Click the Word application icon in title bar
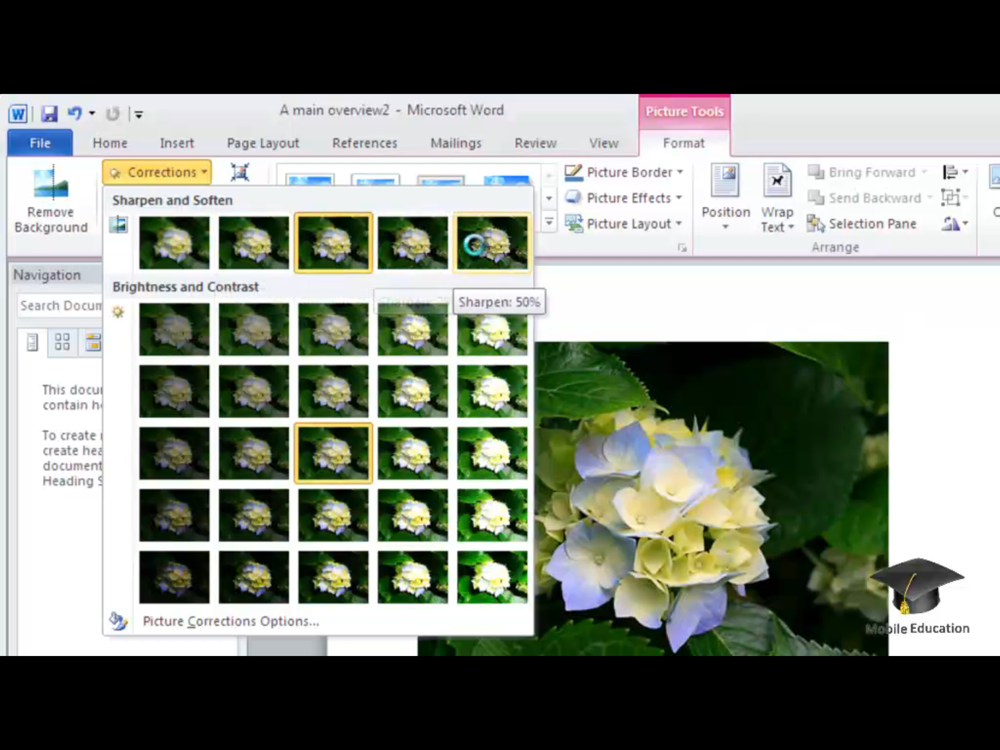Image resolution: width=1000 pixels, height=750 pixels. click(x=18, y=114)
